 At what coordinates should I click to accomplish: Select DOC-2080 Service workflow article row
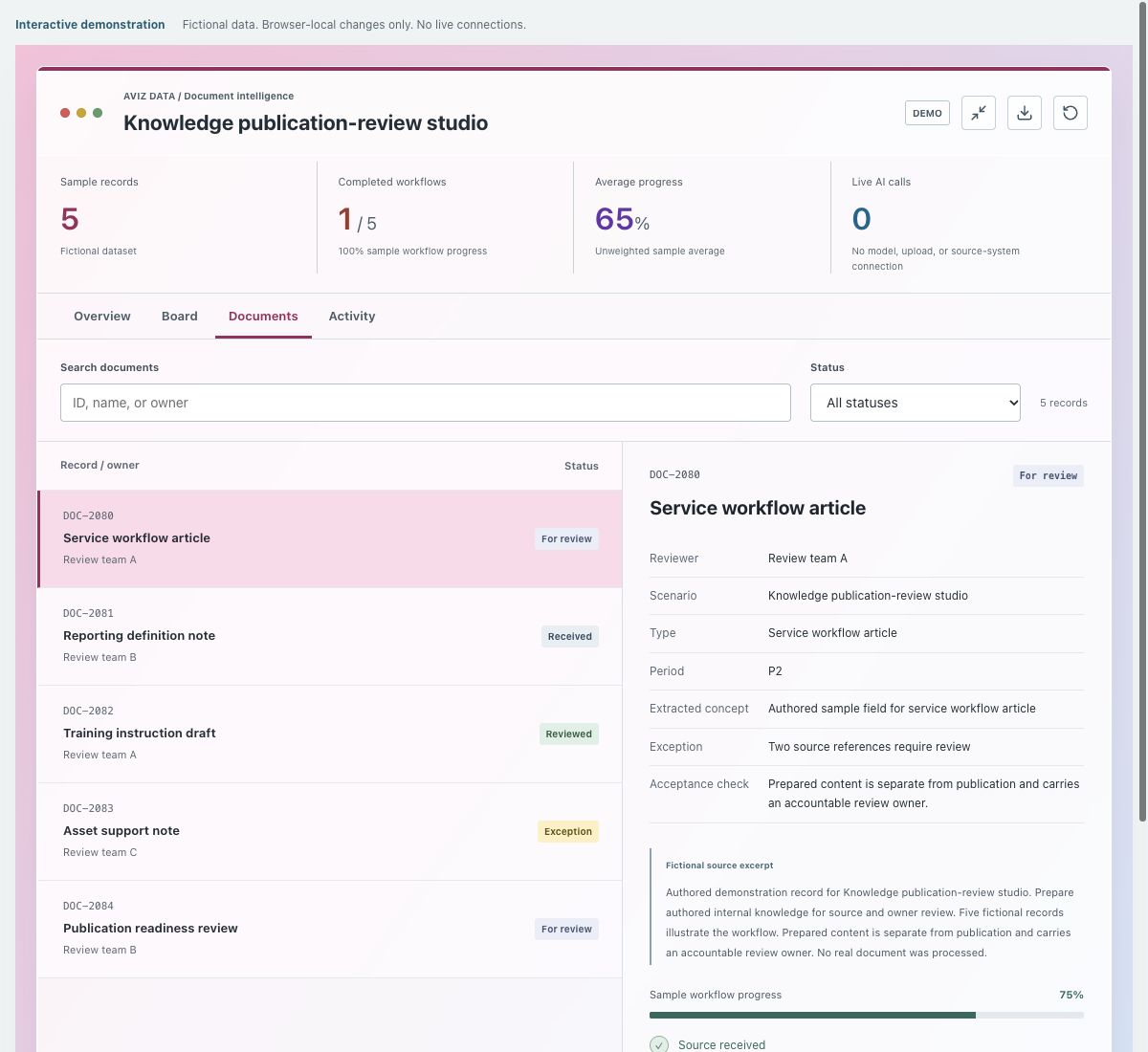330,539
